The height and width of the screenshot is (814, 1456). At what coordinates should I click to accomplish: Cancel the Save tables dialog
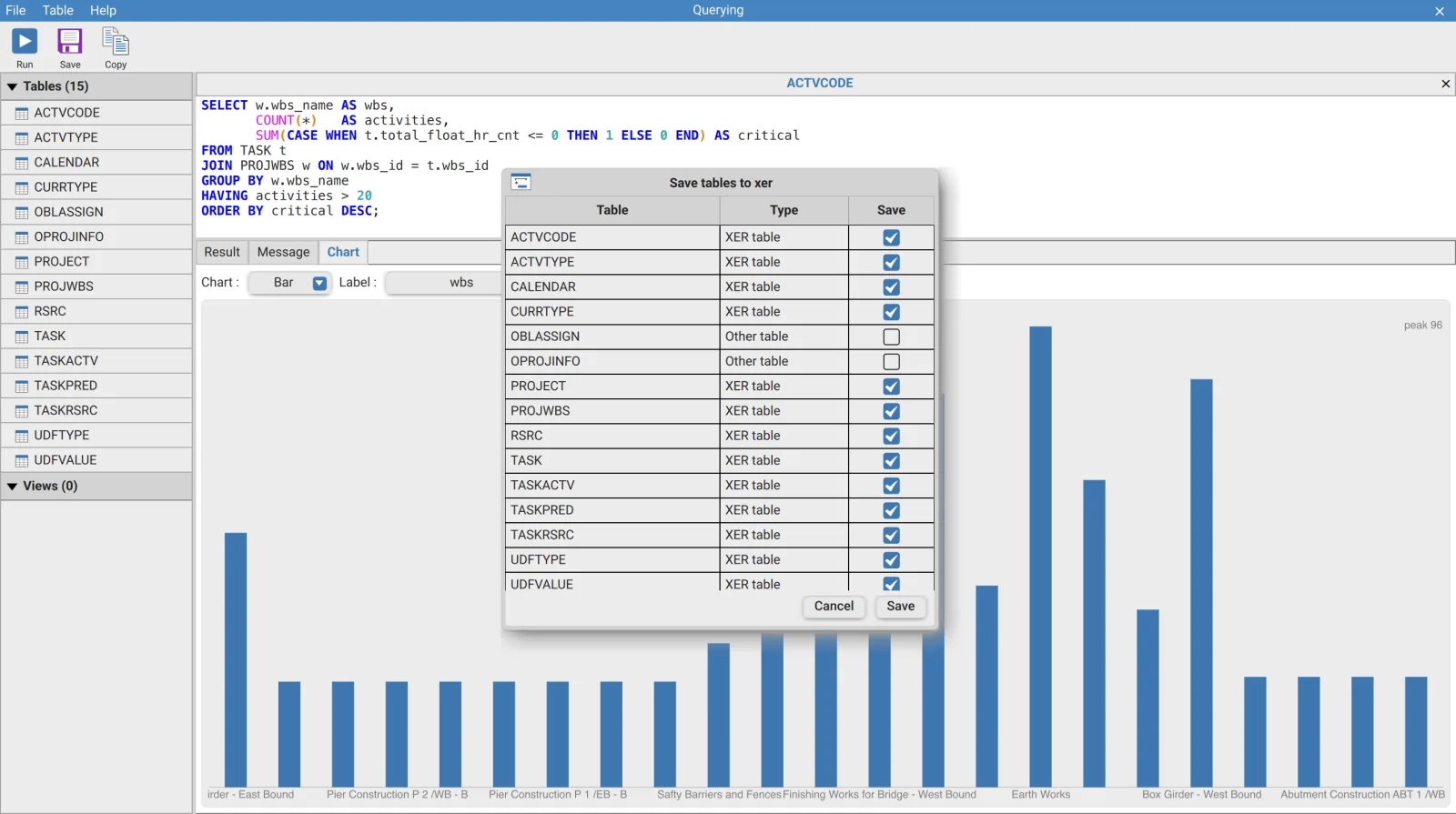(x=834, y=607)
